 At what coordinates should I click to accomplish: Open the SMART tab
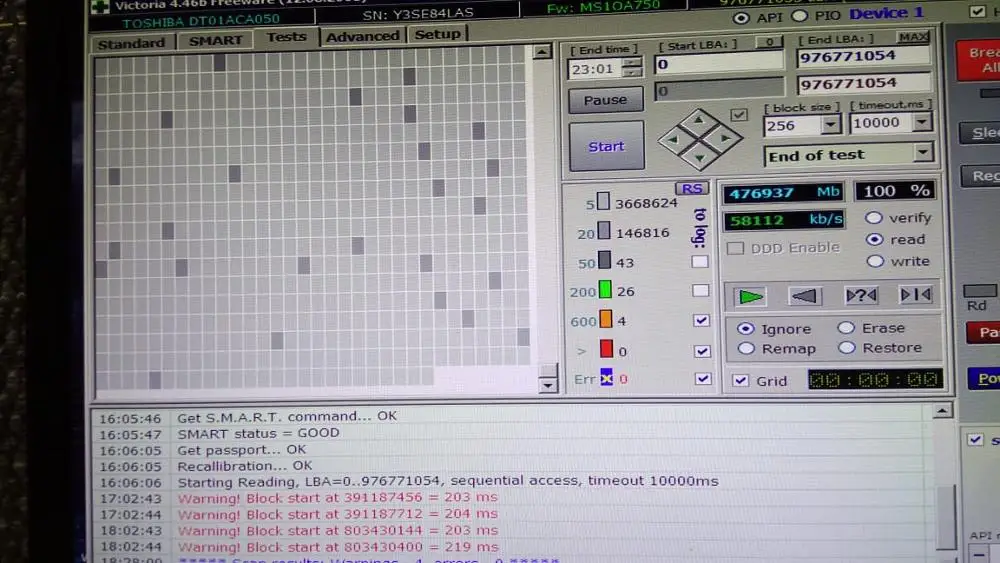(216, 40)
